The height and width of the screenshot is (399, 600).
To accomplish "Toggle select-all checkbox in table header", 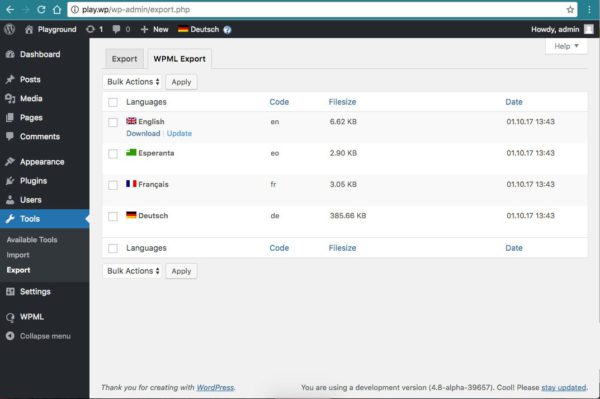I will (x=113, y=102).
